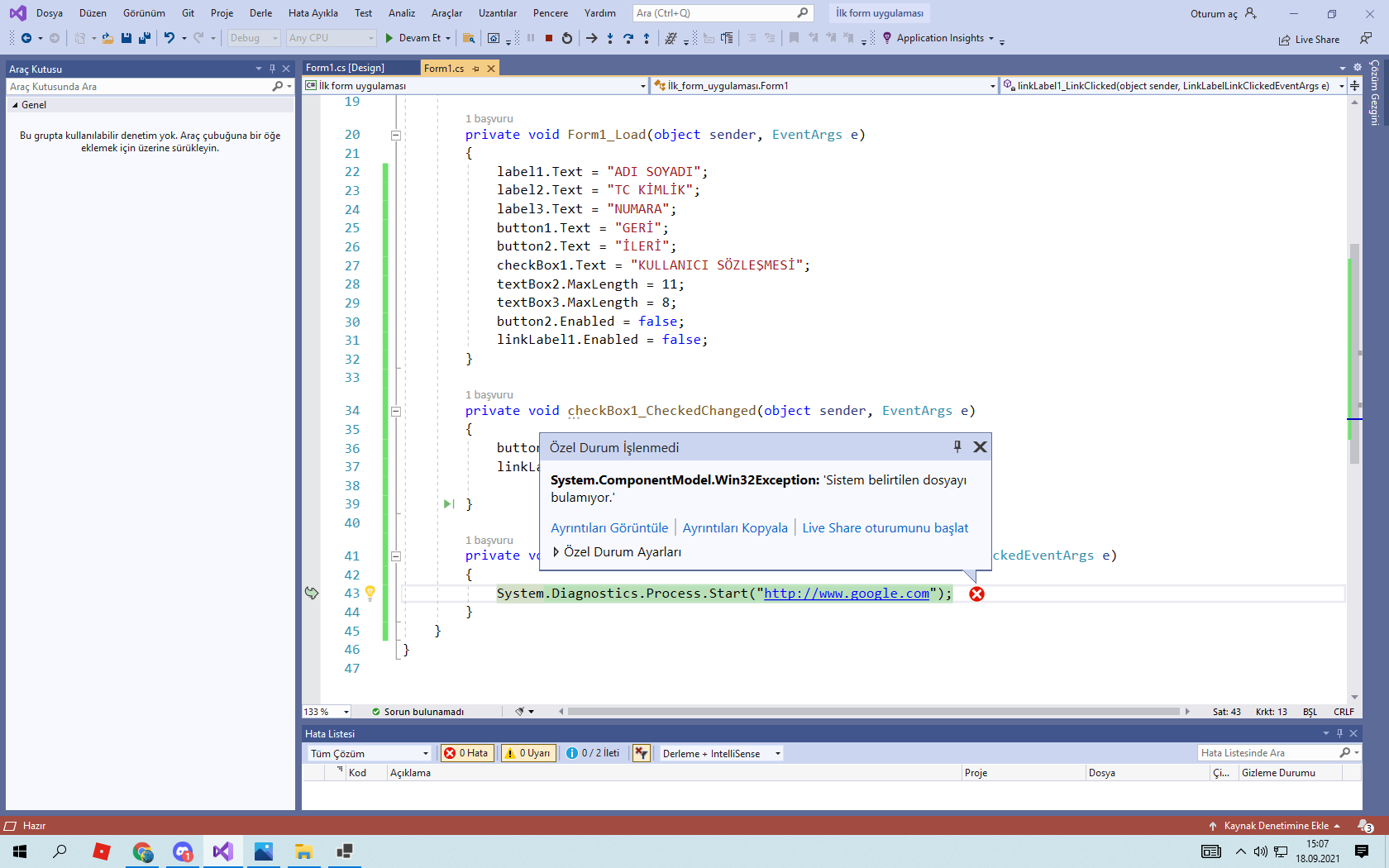1389x868 pixels.
Task: Click the Undo icon
Action: point(169,38)
